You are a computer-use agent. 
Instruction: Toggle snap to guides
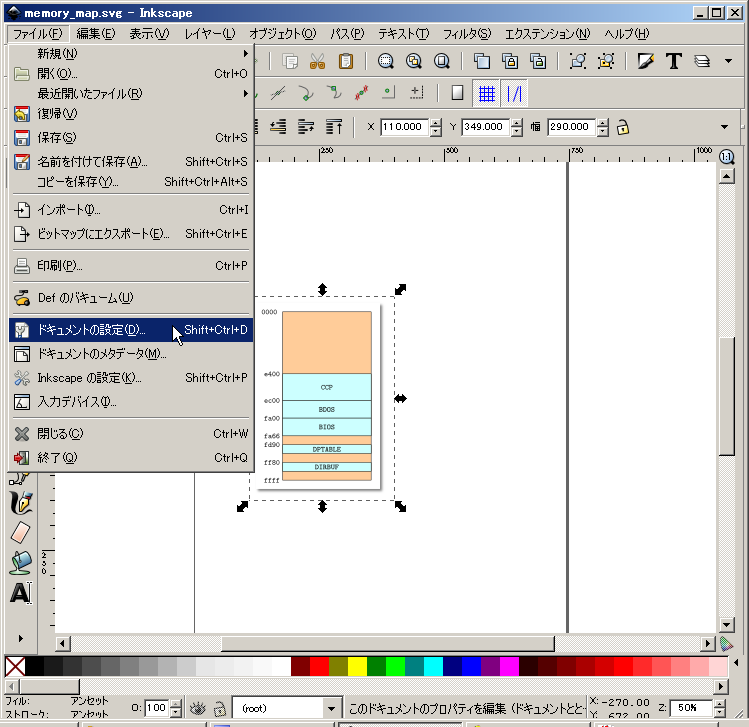(514, 93)
